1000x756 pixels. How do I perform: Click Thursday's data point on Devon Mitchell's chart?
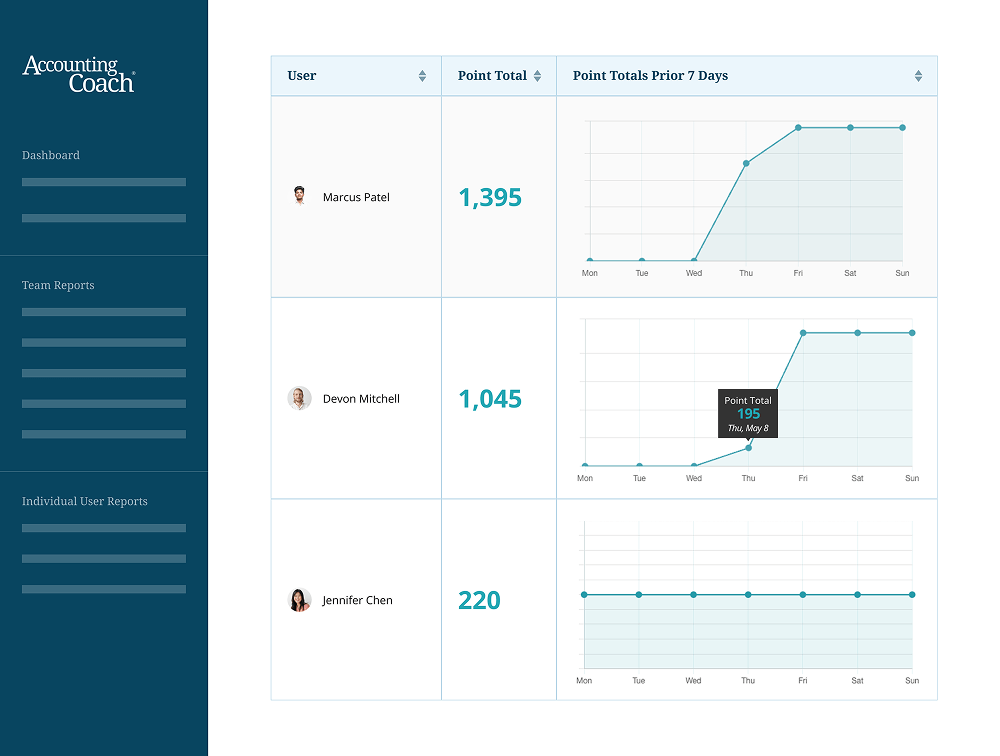point(747,448)
